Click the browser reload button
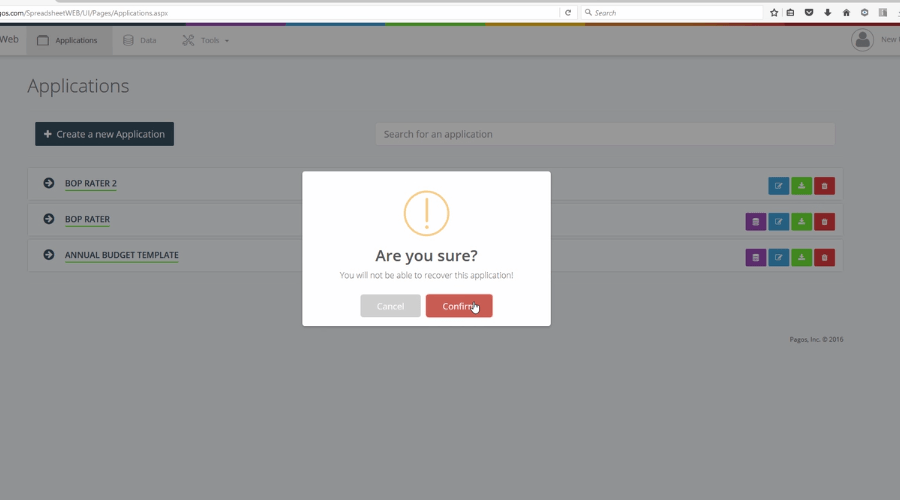The width and height of the screenshot is (900, 500). tap(568, 13)
